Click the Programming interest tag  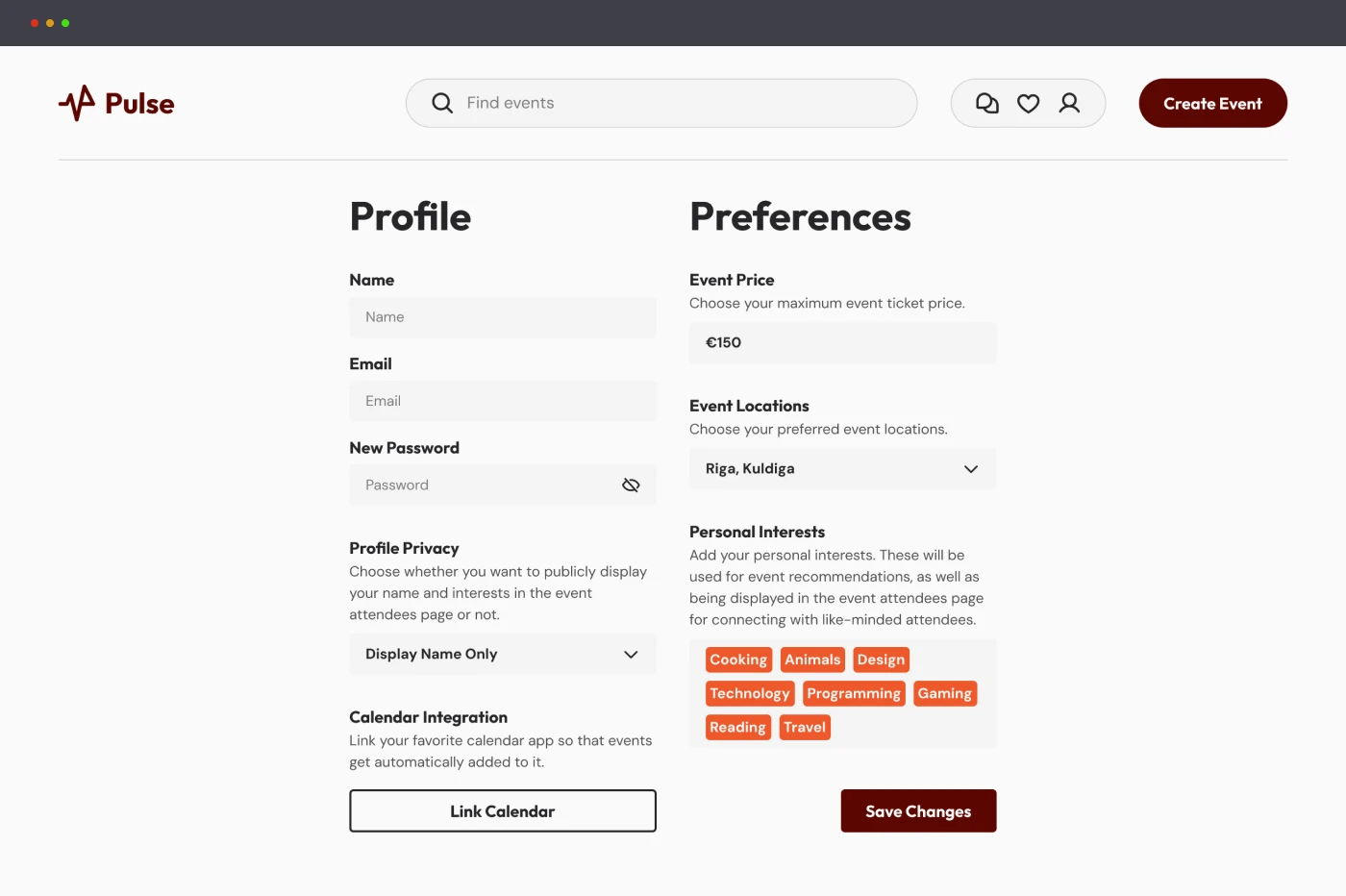854,693
